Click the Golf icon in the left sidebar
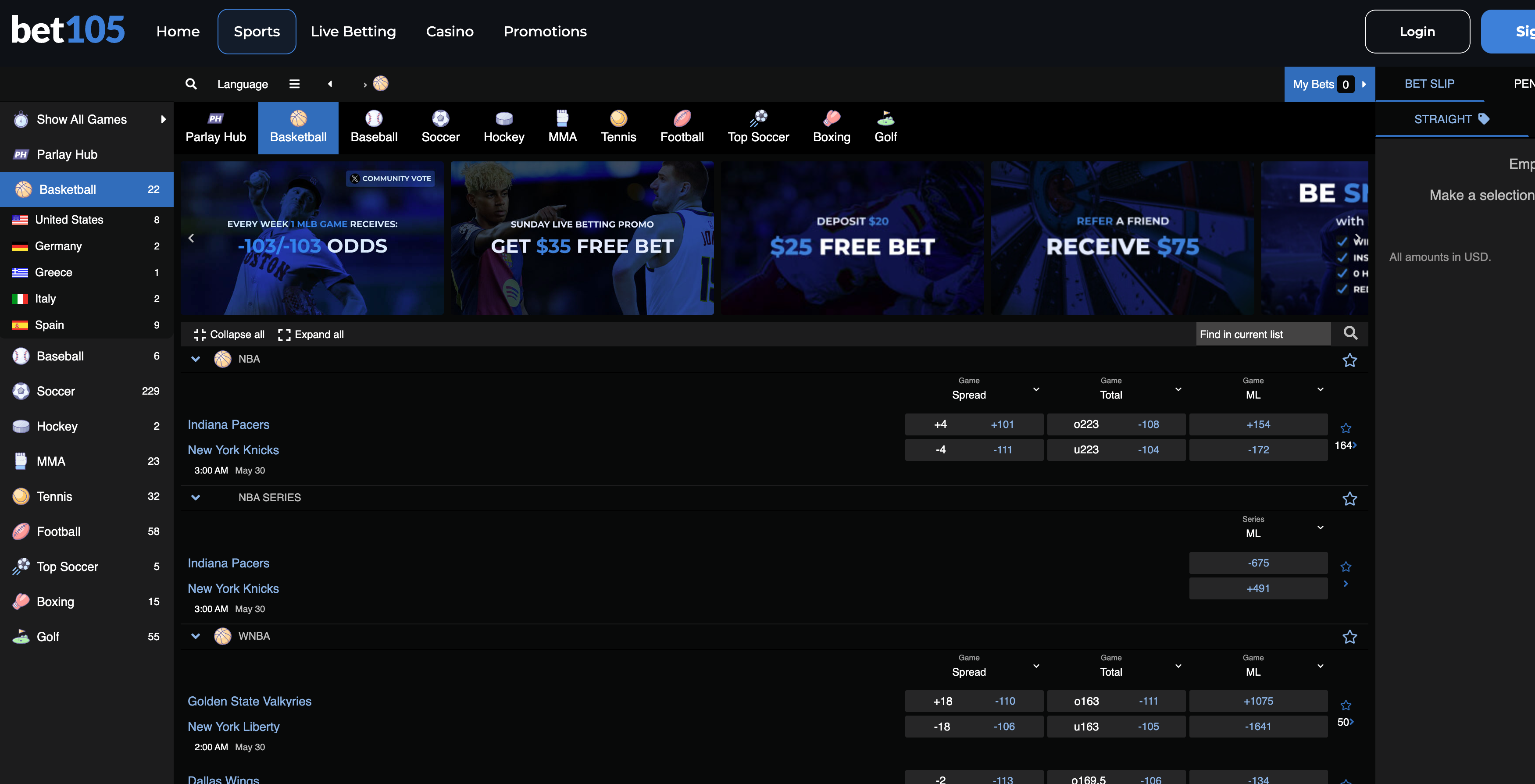The image size is (1535, 784). (x=21, y=637)
